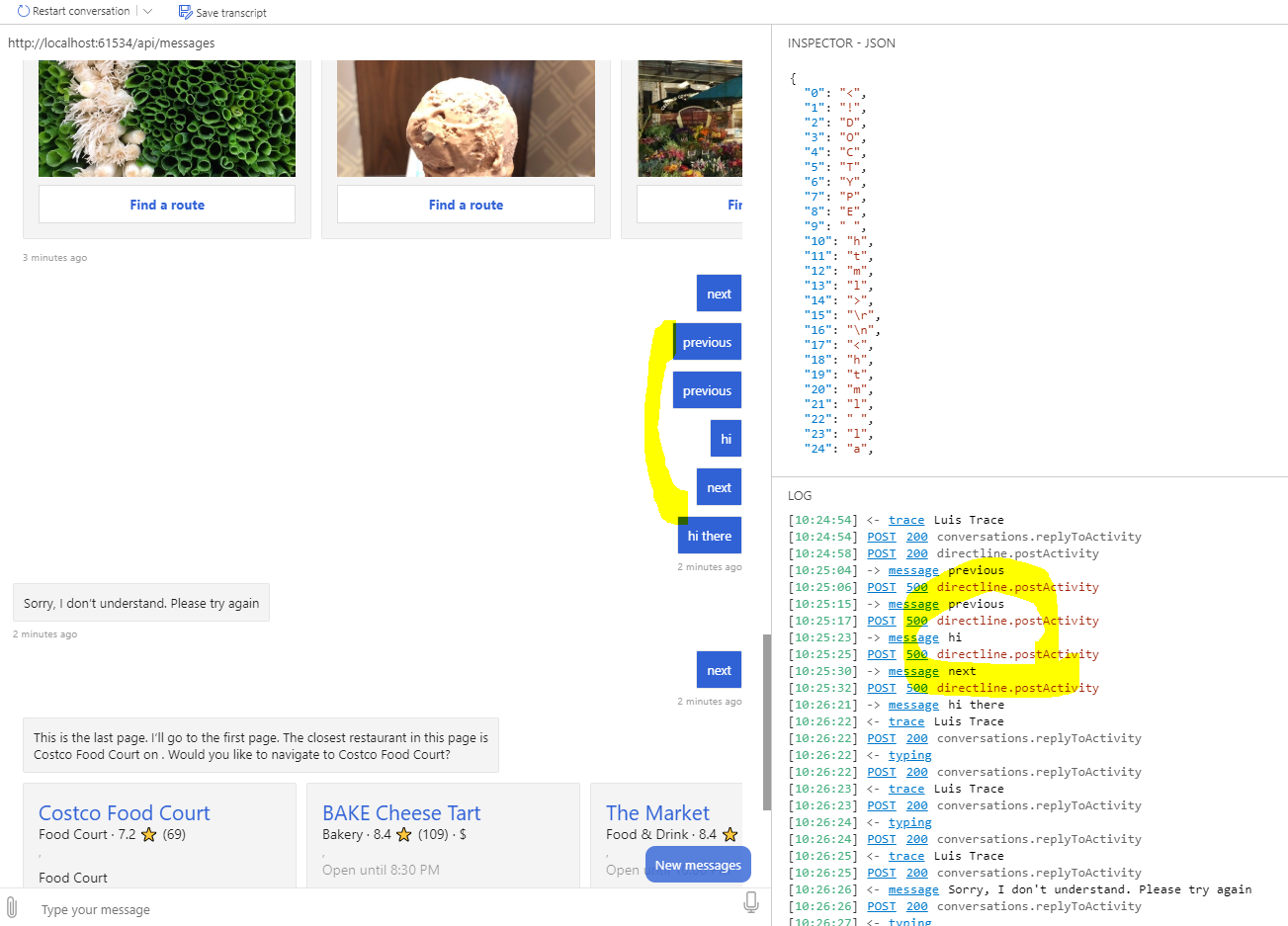
Task: Click the Restart conversation button
Action: [73, 11]
